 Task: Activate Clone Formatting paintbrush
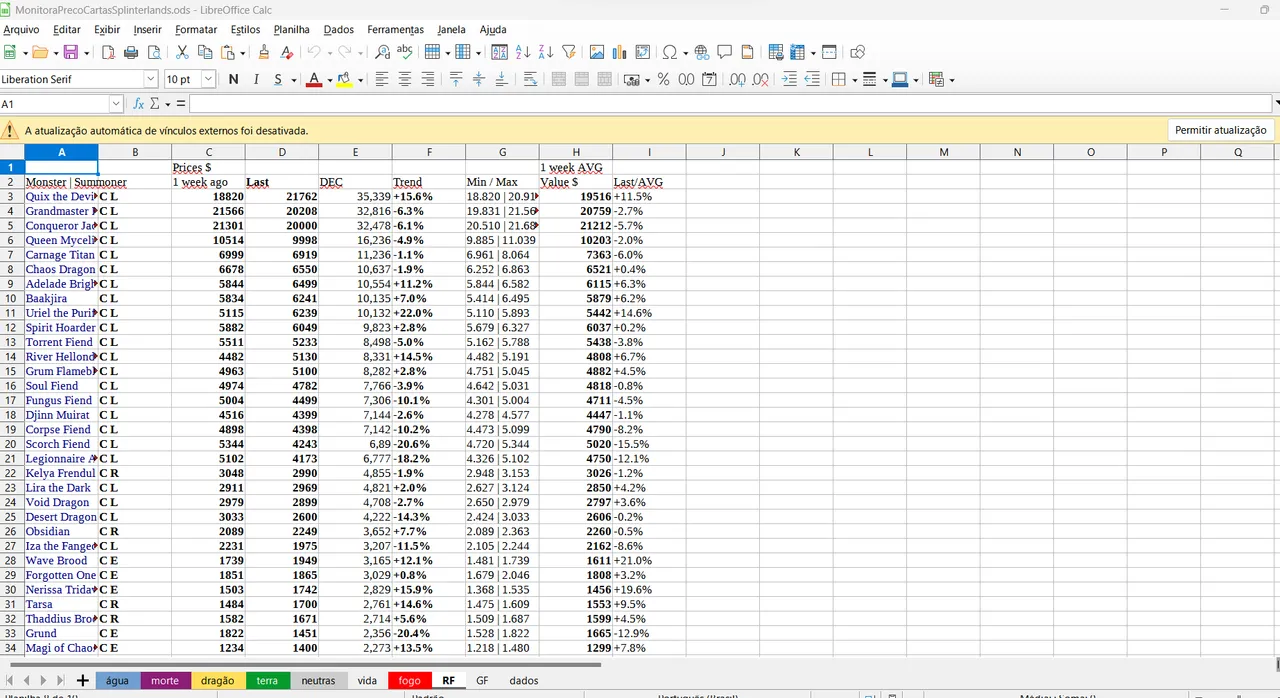tap(264, 52)
